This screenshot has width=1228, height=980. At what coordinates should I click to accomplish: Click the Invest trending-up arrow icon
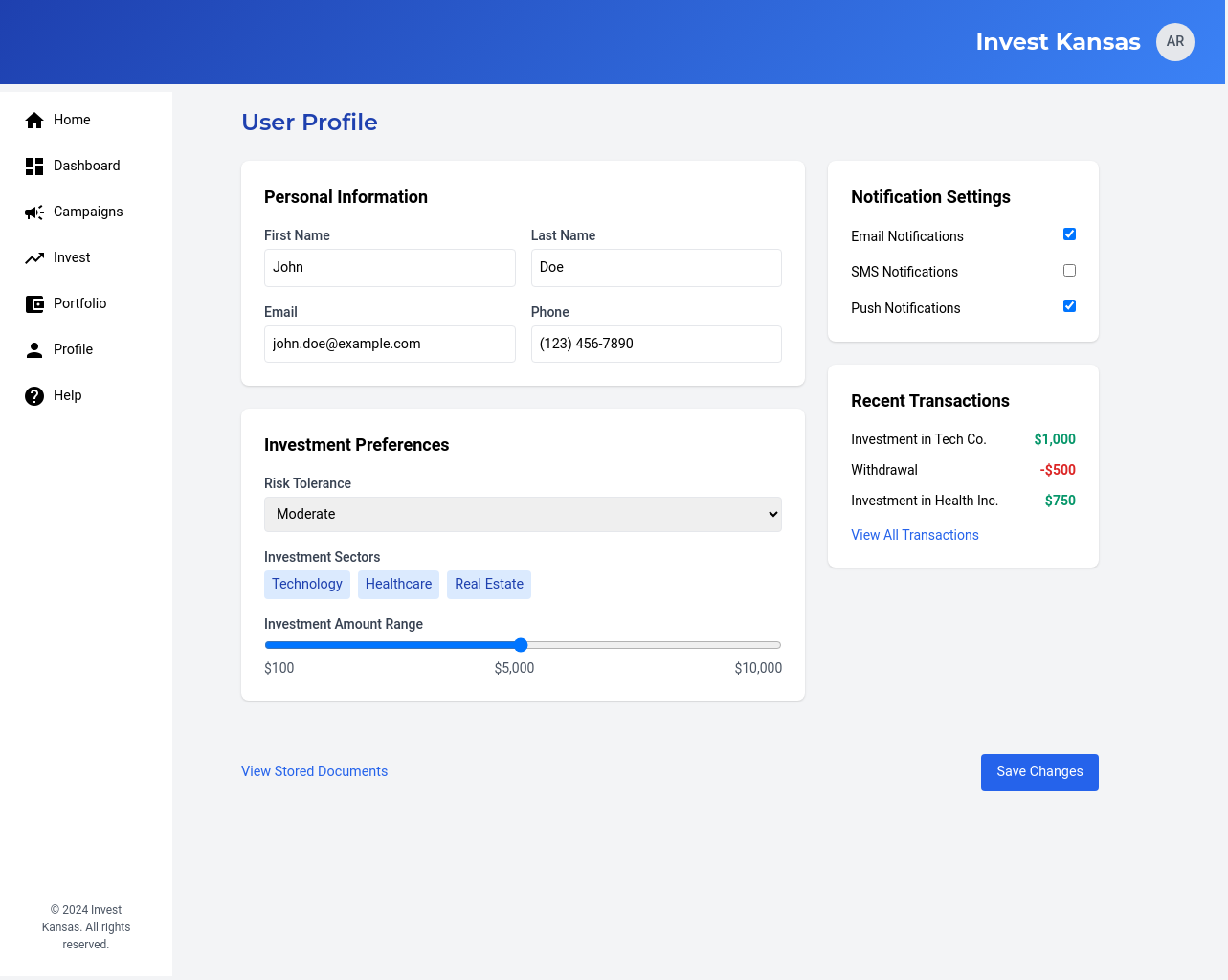pos(34,258)
